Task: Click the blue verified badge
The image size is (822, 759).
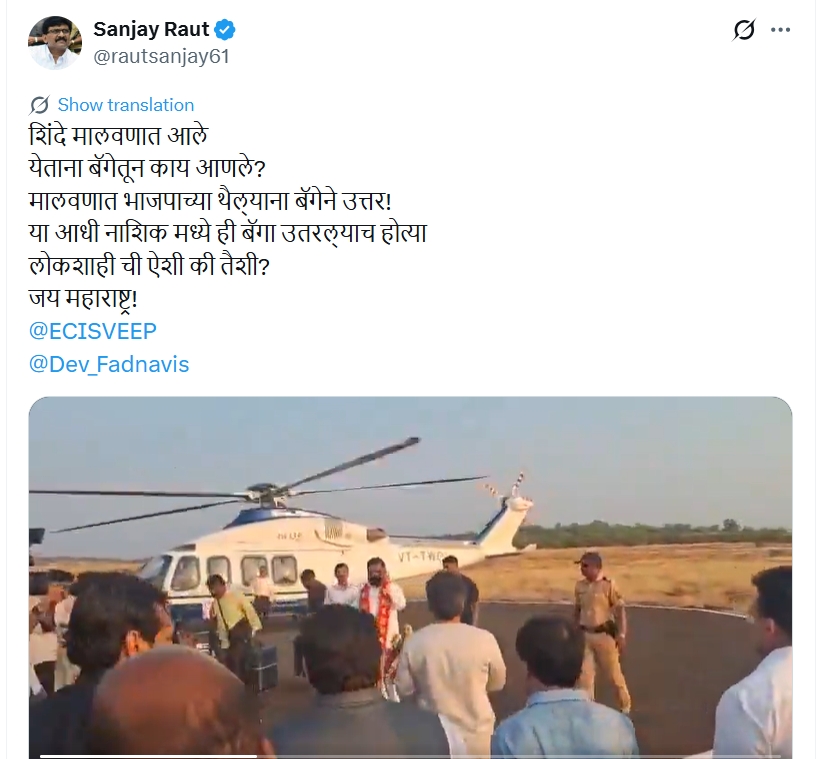Action: (x=225, y=30)
